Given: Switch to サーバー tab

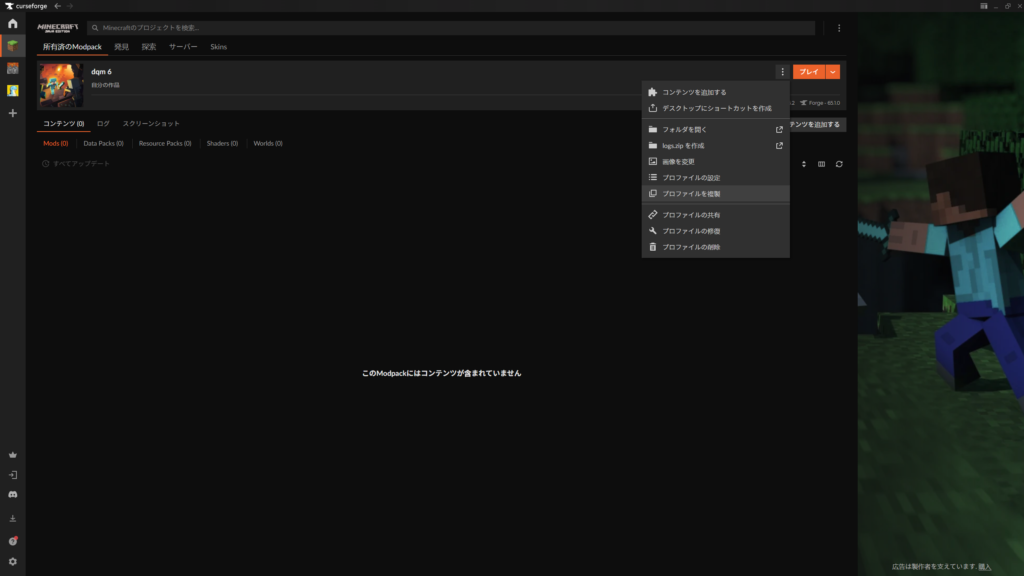Looking at the screenshot, I should tap(183, 47).
